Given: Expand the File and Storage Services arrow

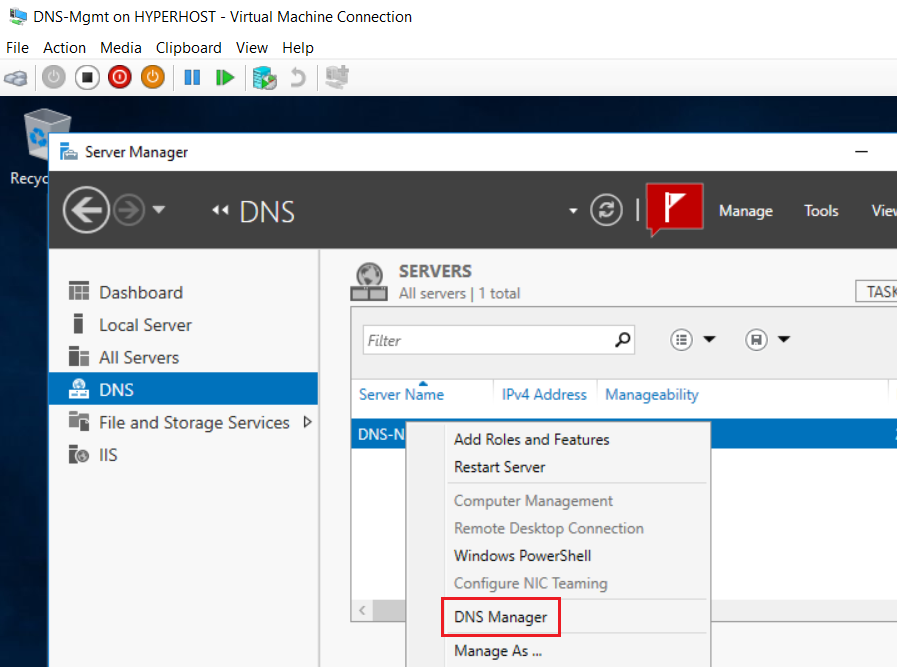Looking at the screenshot, I should 308,422.
